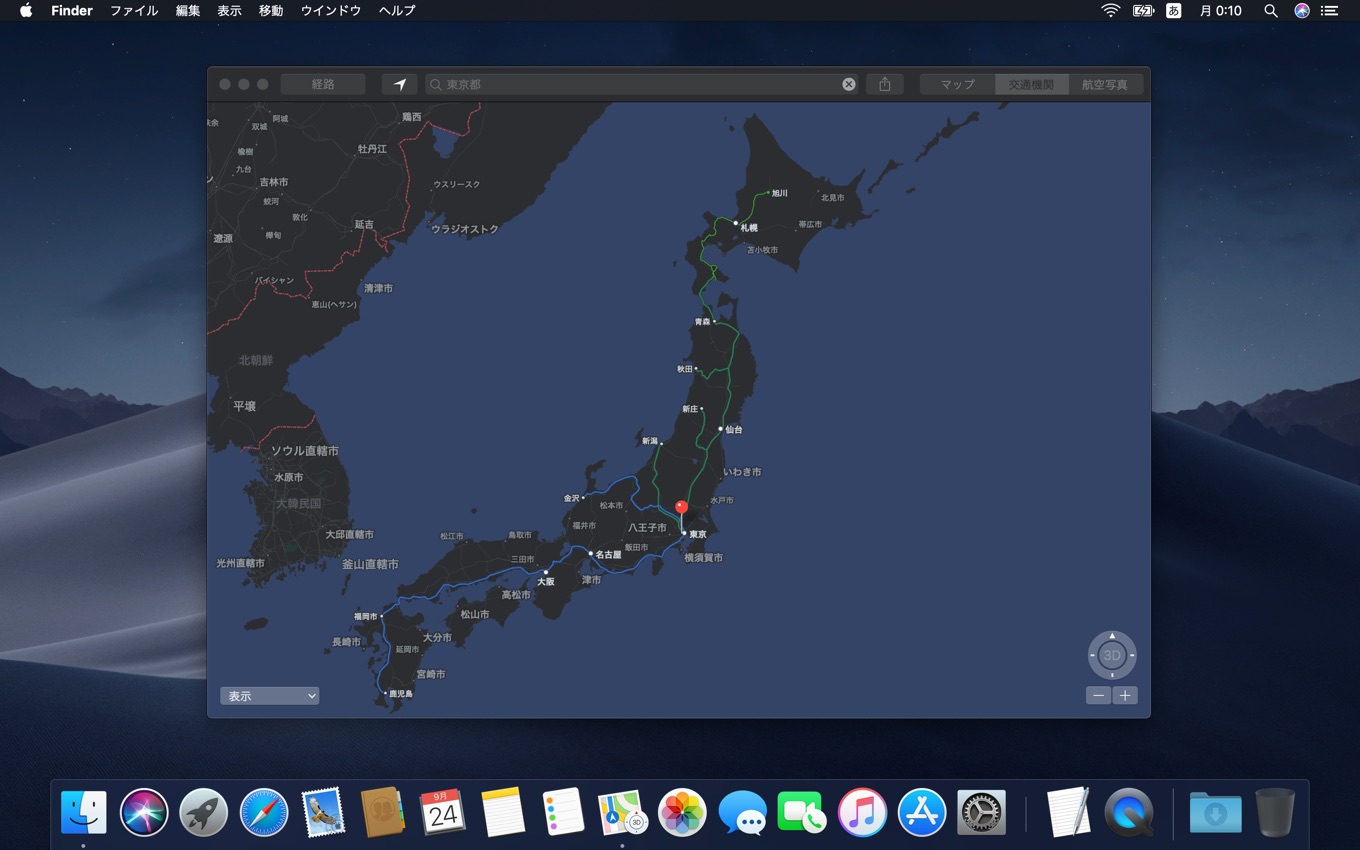The image size is (1360, 850).
Task: Open System Preferences gear in Dock
Action: [x=982, y=812]
